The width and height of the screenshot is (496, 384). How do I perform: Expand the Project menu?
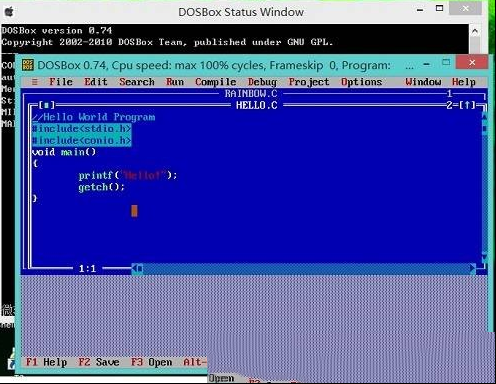tap(309, 82)
